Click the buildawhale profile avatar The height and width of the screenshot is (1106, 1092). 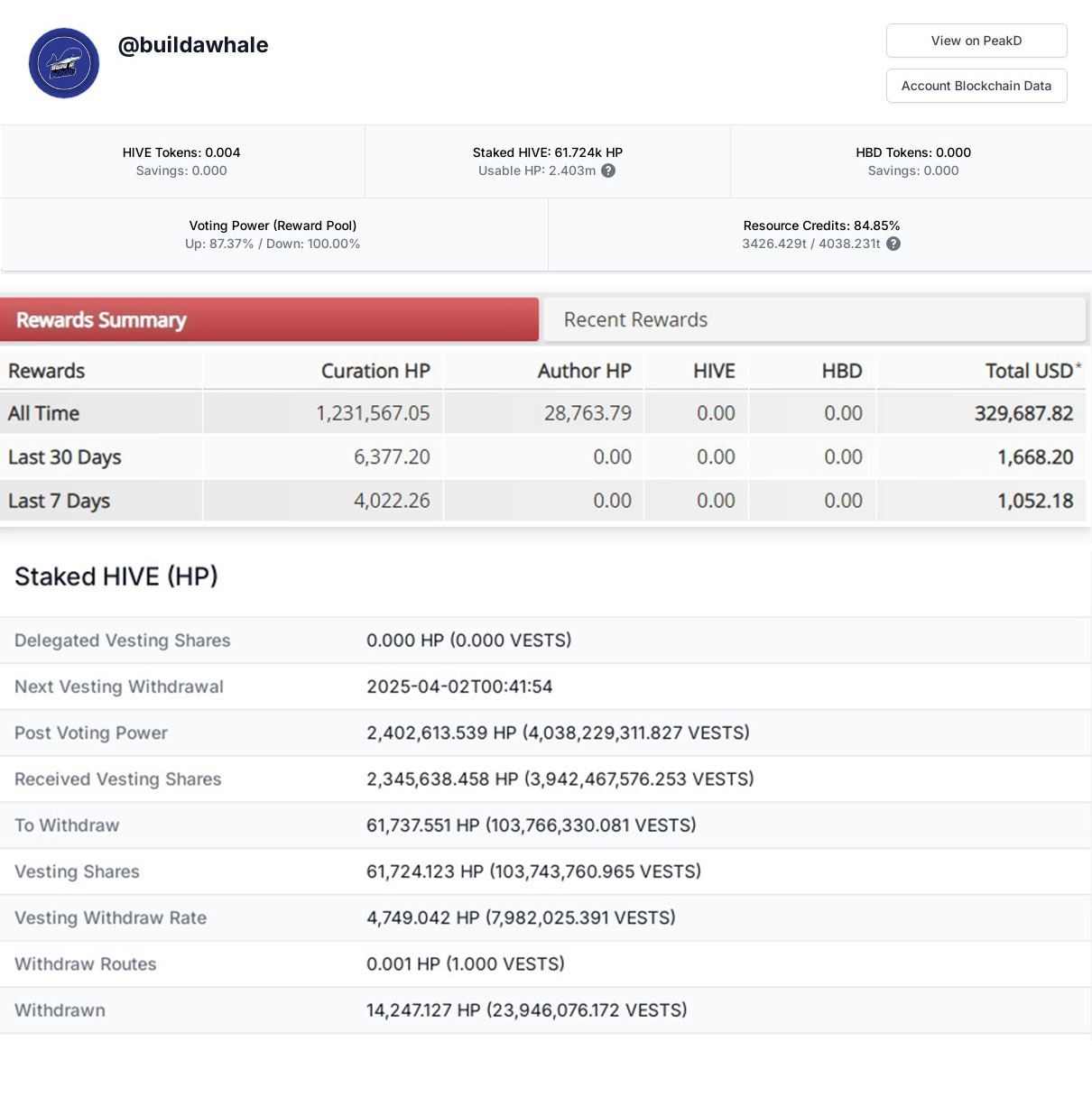tap(64, 63)
